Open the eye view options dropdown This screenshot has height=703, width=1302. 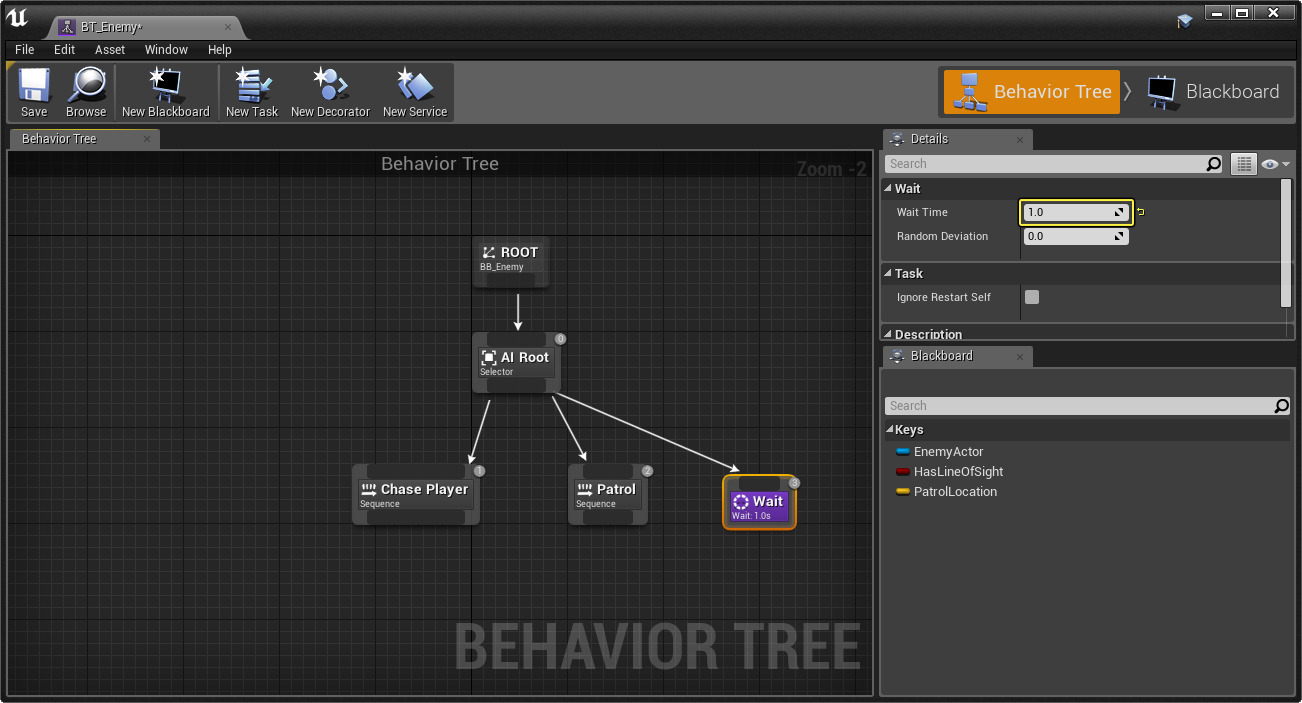[1276, 164]
